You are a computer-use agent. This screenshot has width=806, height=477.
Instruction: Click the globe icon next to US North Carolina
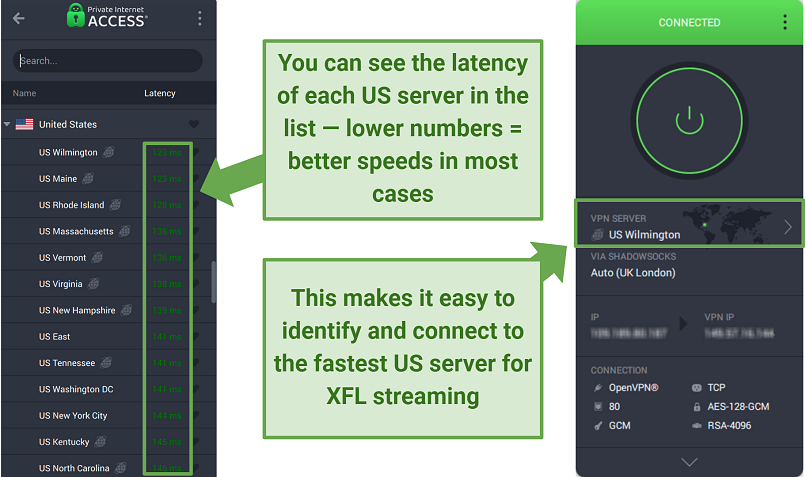[120, 468]
